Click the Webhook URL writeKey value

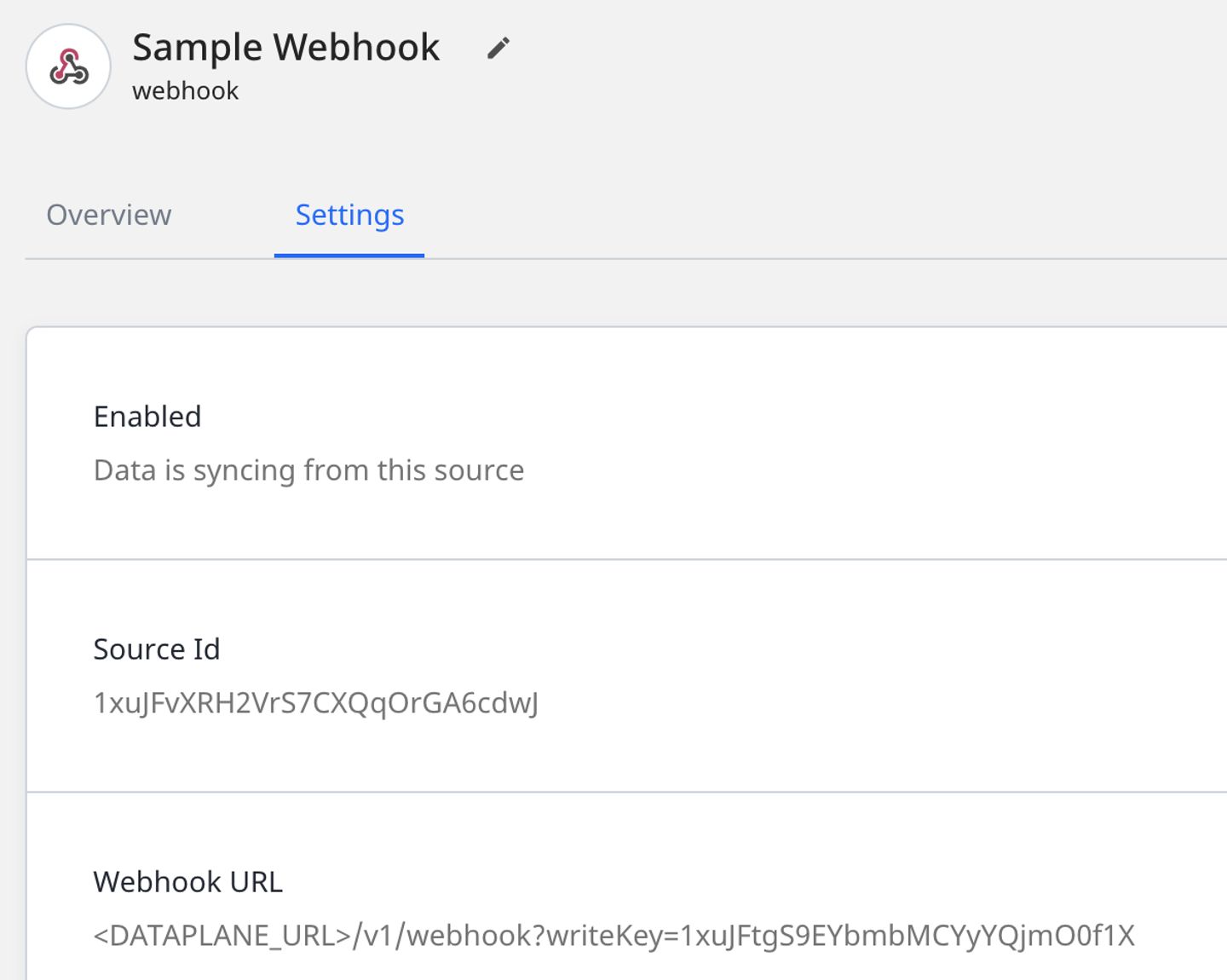pyautogui.click(x=613, y=935)
